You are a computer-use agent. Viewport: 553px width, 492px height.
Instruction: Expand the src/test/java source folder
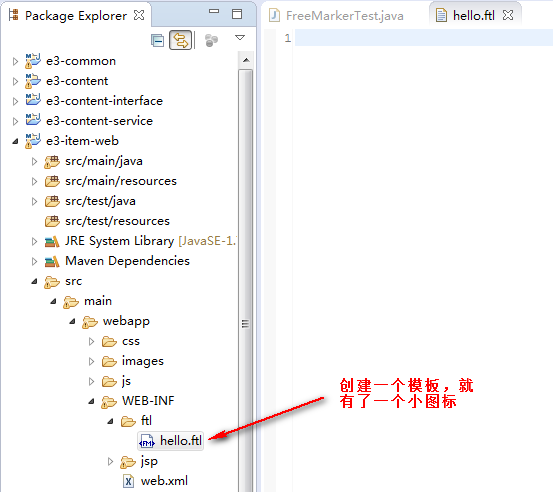pos(34,201)
